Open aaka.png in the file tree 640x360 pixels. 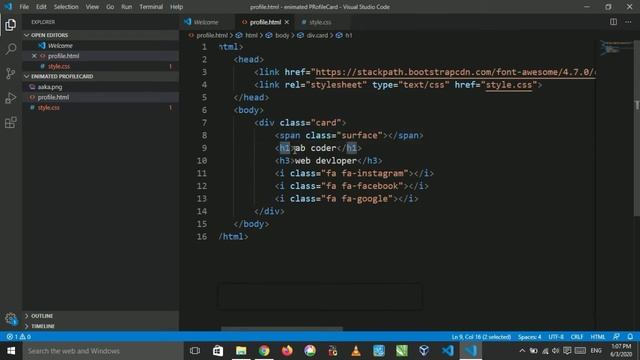(50, 87)
